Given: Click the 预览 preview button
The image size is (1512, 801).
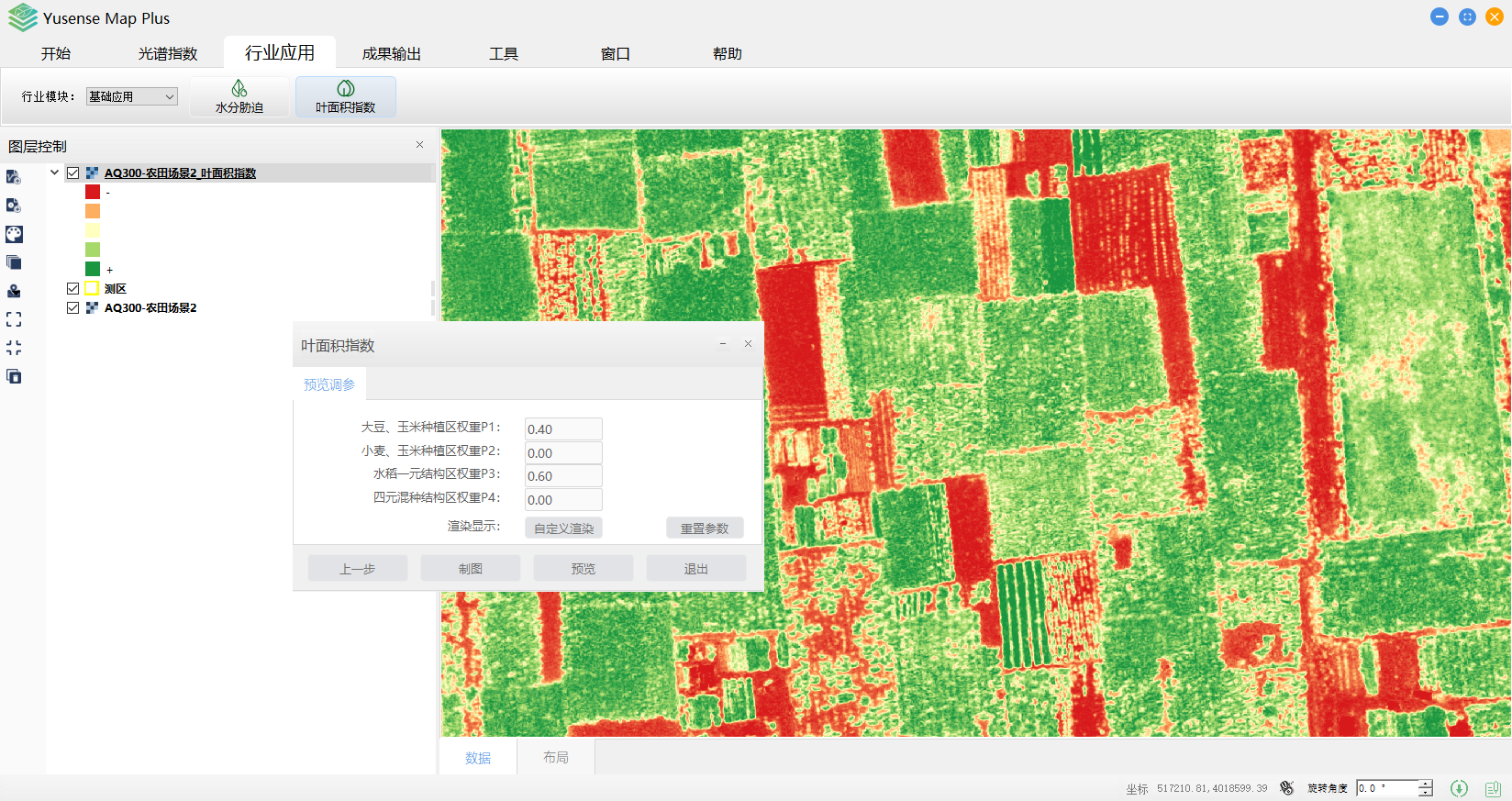Looking at the screenshot, I should (x=583, y=569).
